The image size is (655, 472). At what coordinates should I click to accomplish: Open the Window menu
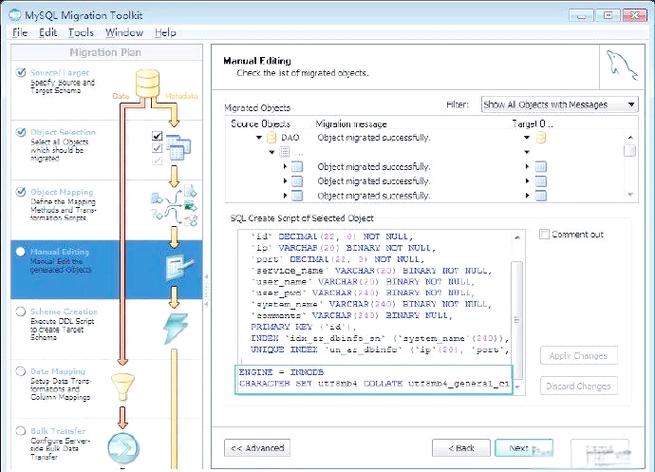124,32
